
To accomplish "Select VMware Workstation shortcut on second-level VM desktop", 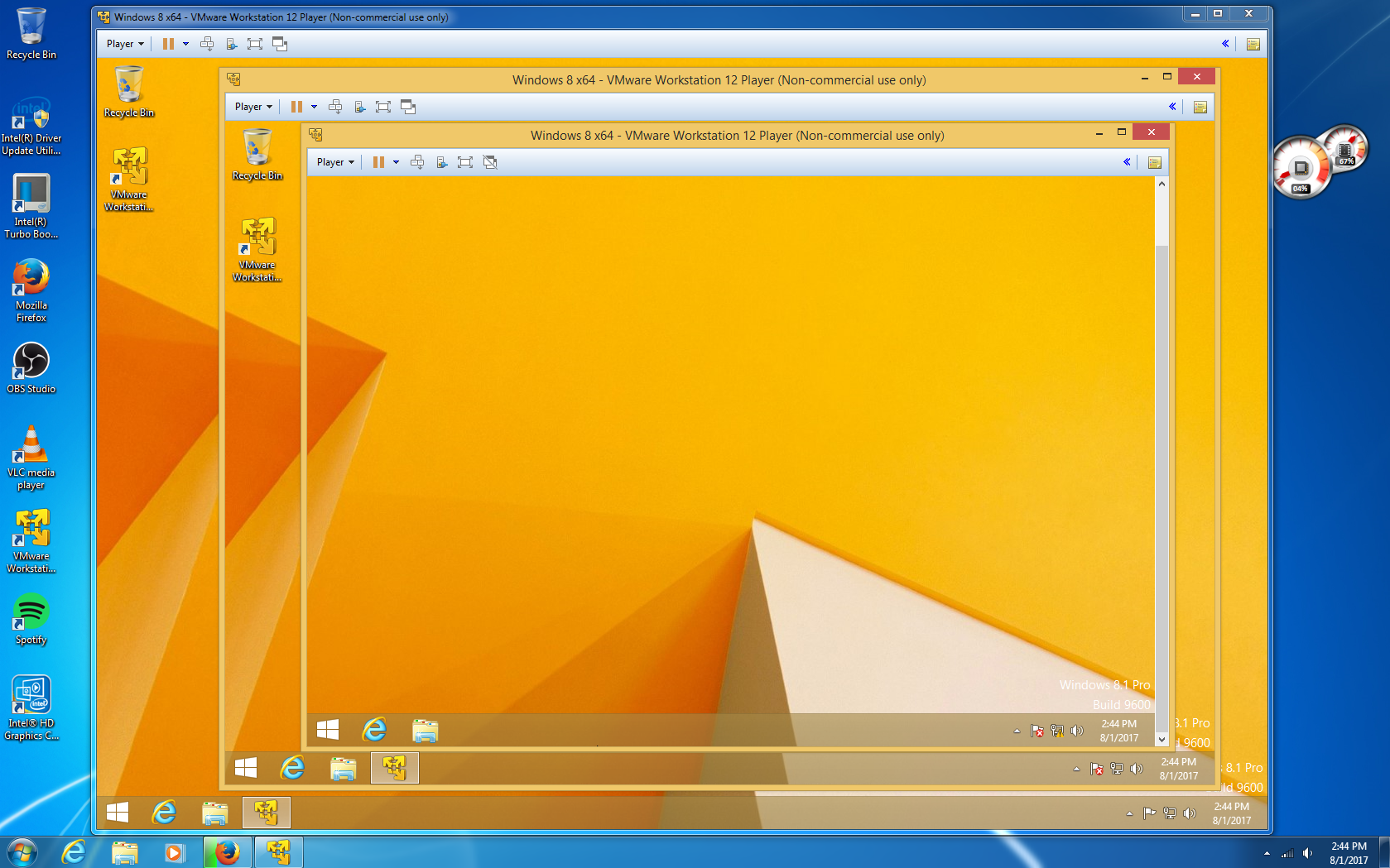I will pyautogui.click(x=257, y=250).
